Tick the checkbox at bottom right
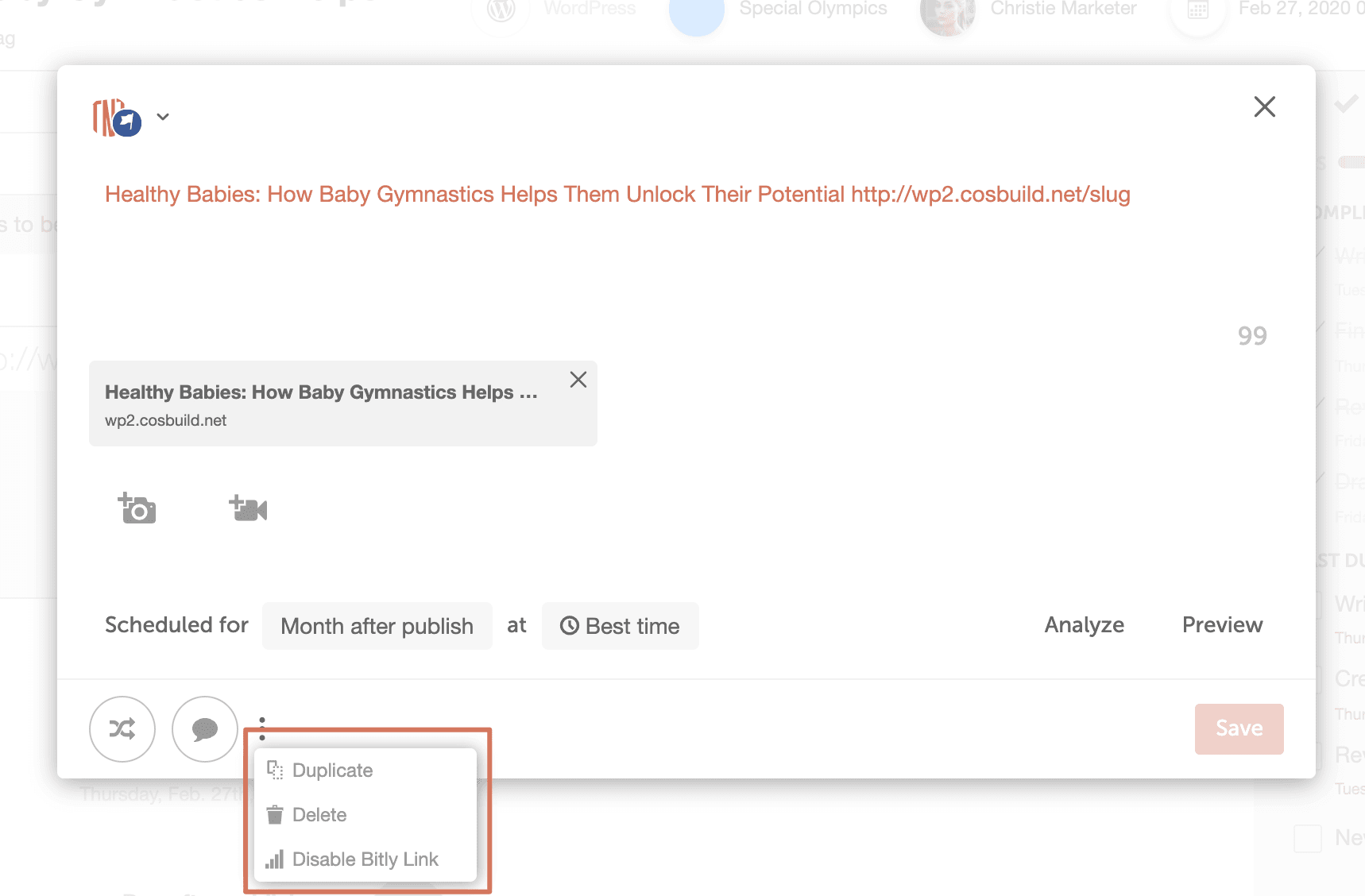This screenshot has height=896, width=1365. point(1307,838)
